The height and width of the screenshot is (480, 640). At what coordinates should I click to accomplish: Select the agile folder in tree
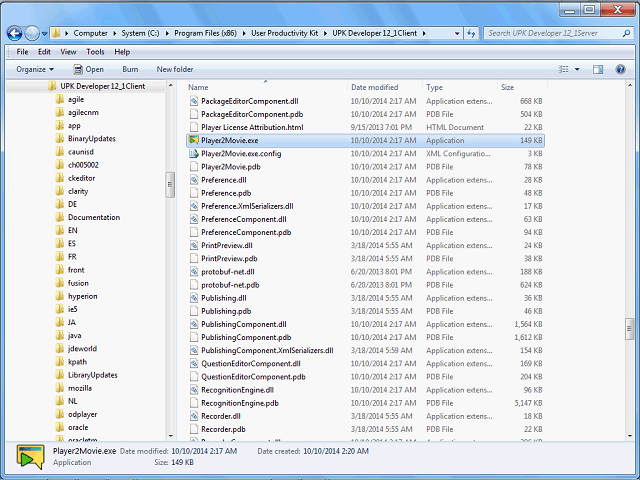76,99
